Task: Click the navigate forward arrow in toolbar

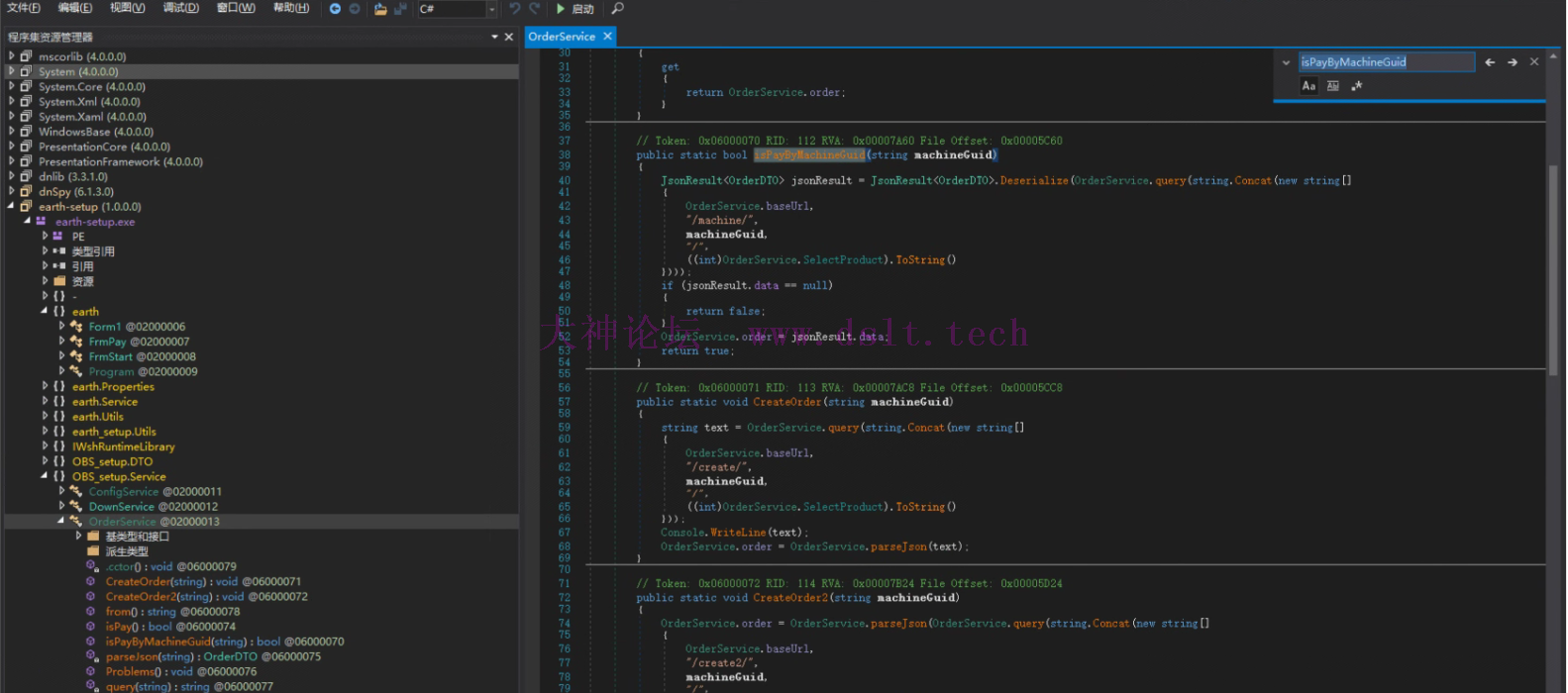Action: 355,9
